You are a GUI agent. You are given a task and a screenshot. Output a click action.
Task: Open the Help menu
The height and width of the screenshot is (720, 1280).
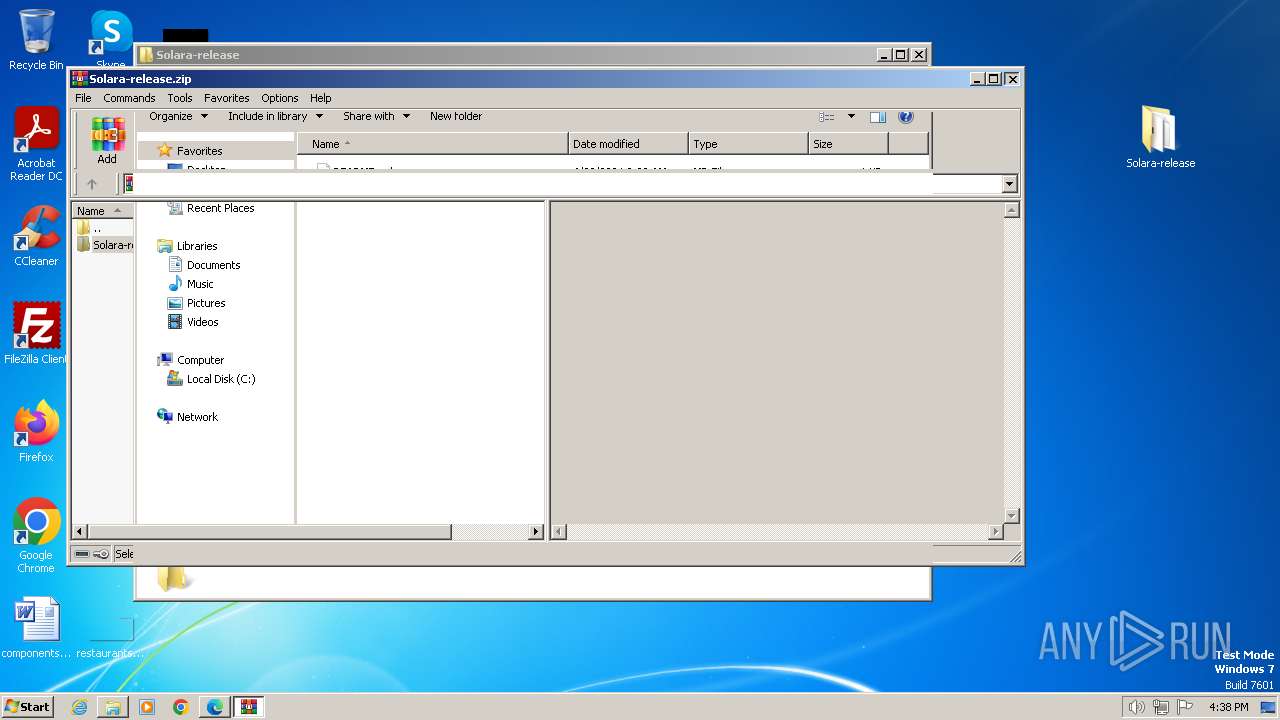coord(320,98)
